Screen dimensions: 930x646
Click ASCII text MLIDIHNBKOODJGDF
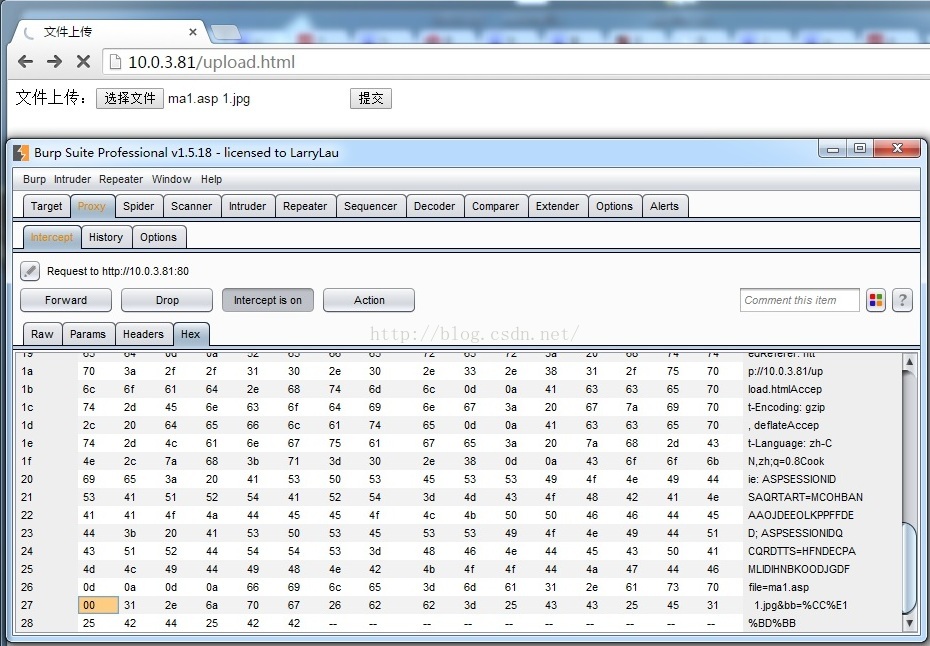point(798,569)
